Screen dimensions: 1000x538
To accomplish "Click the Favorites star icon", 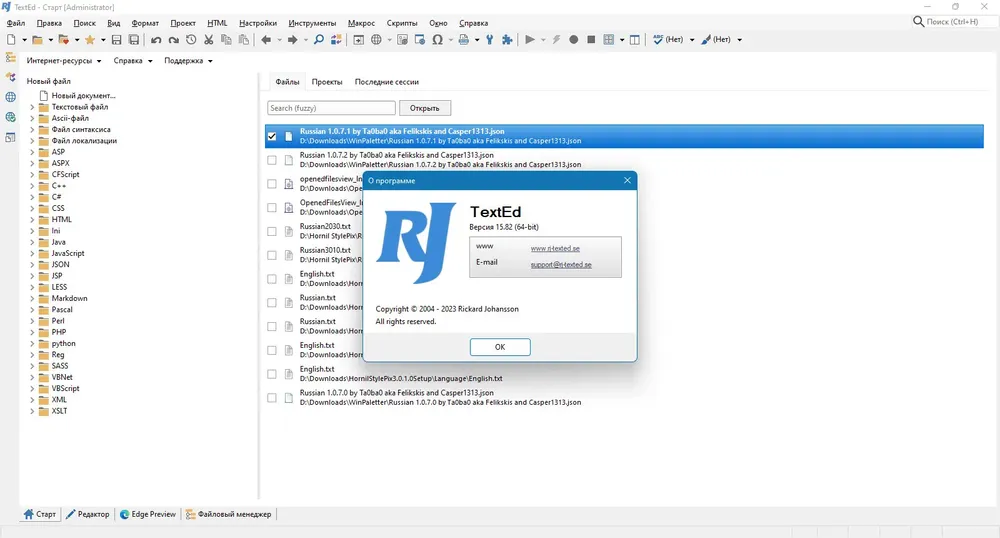I will [x=90, y=40].
